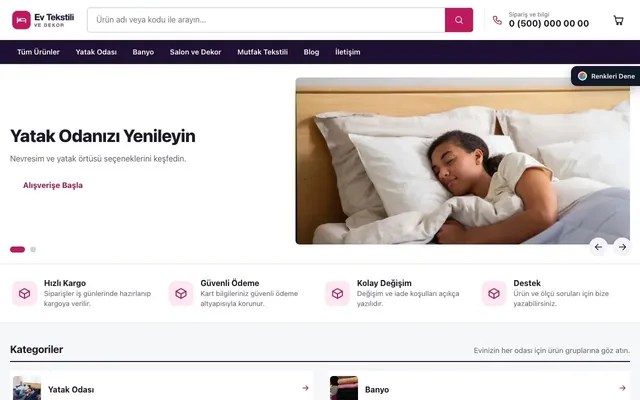Open Mutfak Tekstili menu item

click(262, 52)
